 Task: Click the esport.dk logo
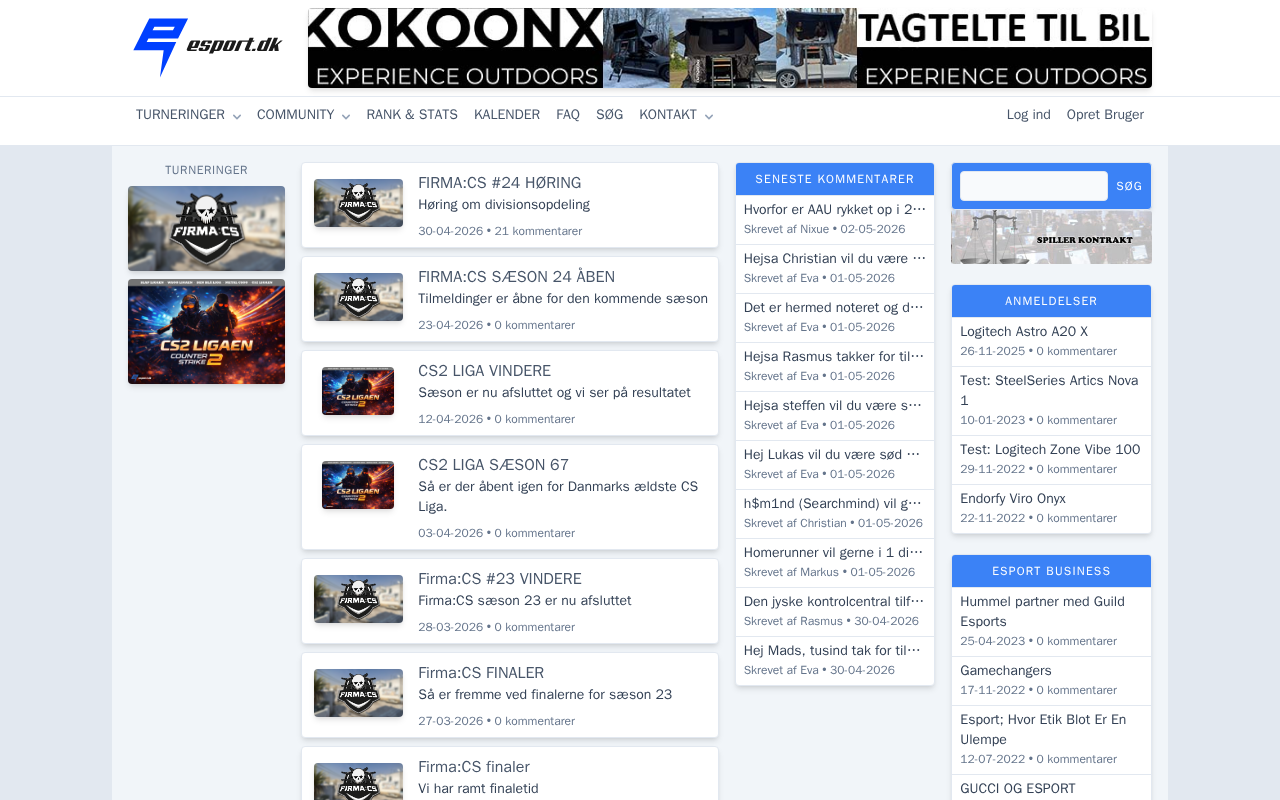208,47
